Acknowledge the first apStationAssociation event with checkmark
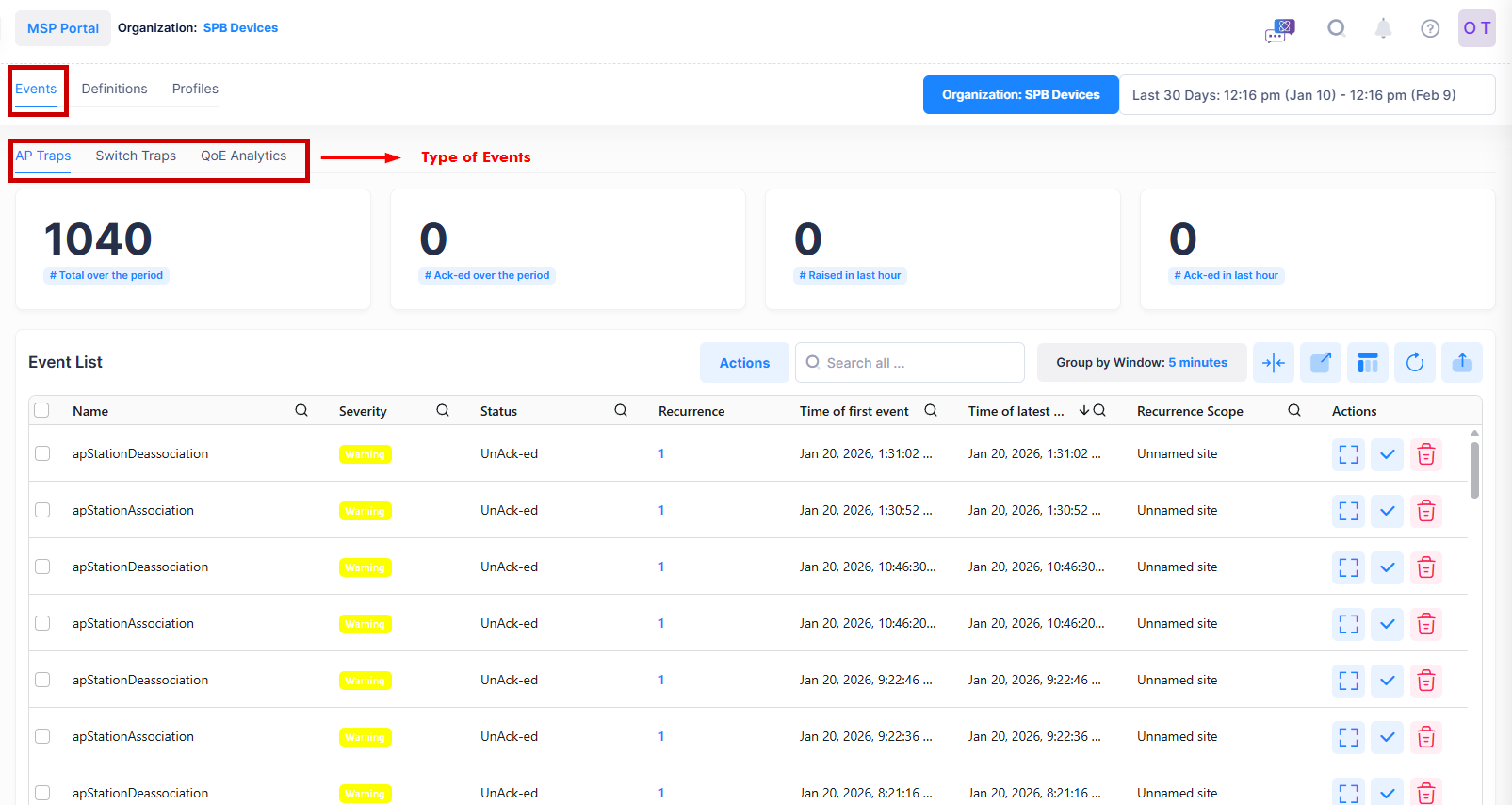 tap(1387, 511)
